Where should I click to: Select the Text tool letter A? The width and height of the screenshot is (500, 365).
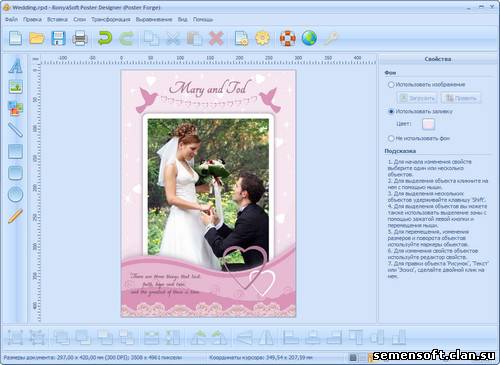pos(15,66)
